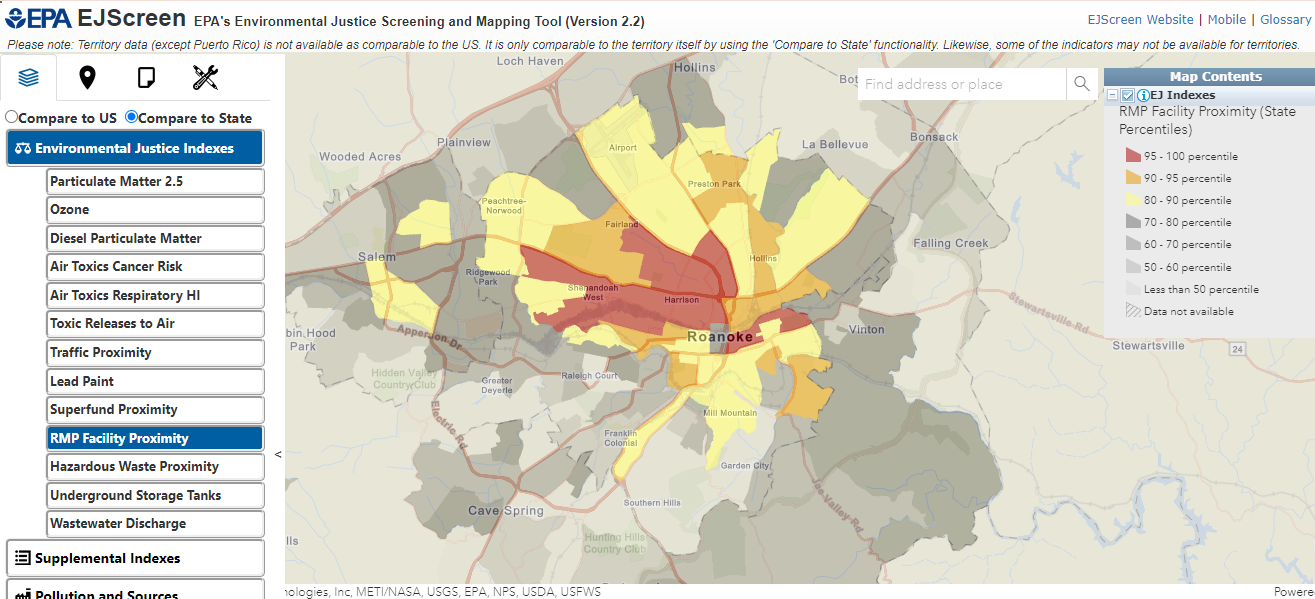Select Traffic Proximity index
The height and width of the screenshot is (599, 1315).
156,352
